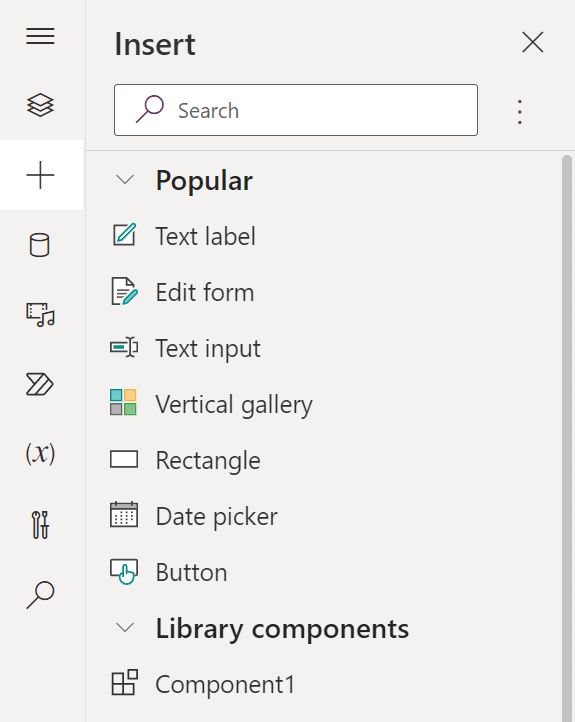Viewport: 575px width, 722px height.
Task: Open the Tree view layers icon
Action: 41,105
